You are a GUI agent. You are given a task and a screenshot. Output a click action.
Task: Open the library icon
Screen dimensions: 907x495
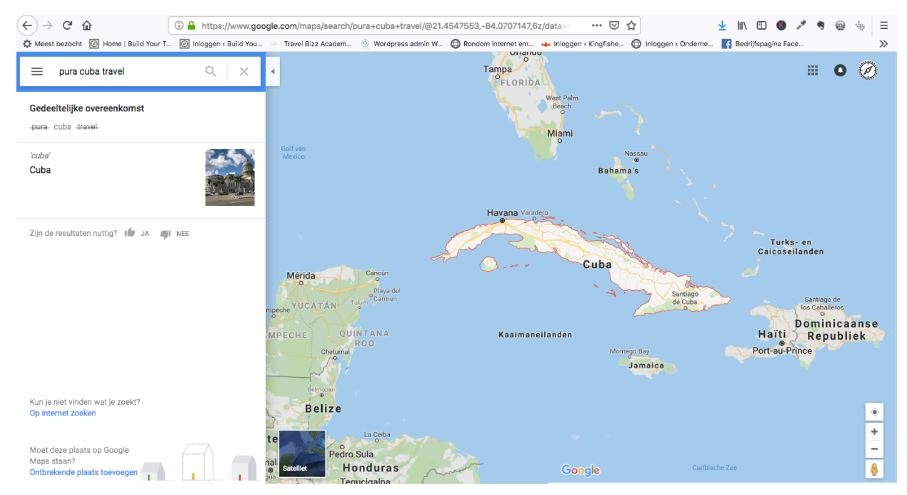coord(742,25)
